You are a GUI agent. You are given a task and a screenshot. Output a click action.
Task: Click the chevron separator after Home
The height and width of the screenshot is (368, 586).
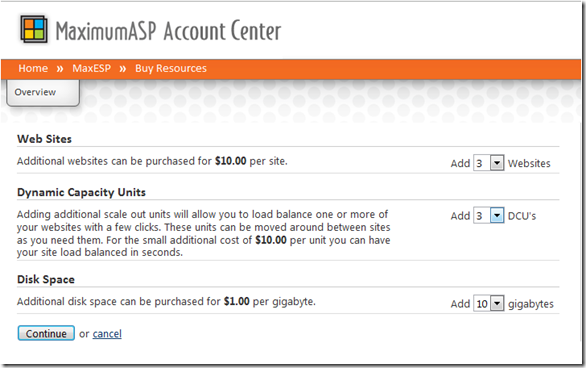tap(60, 69)
